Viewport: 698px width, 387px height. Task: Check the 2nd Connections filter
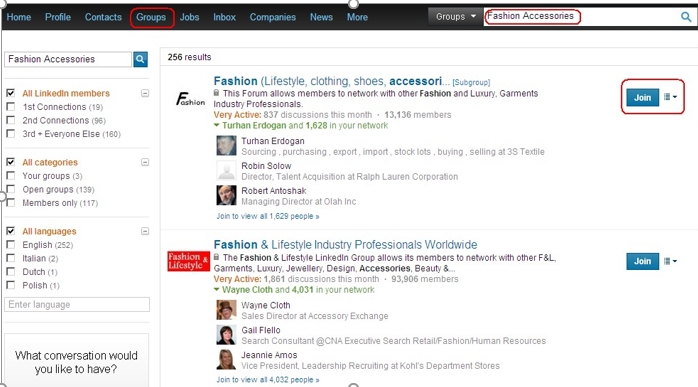[x=11, y=120]
